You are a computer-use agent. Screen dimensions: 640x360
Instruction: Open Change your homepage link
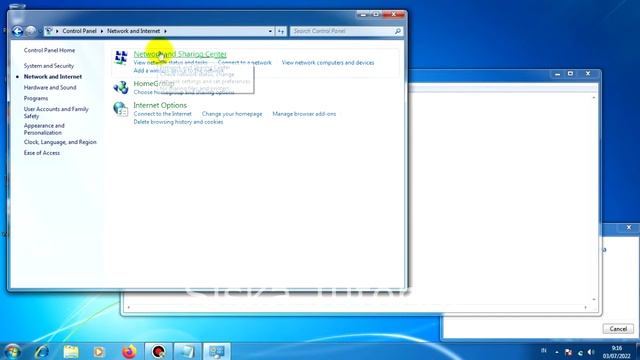232,114
